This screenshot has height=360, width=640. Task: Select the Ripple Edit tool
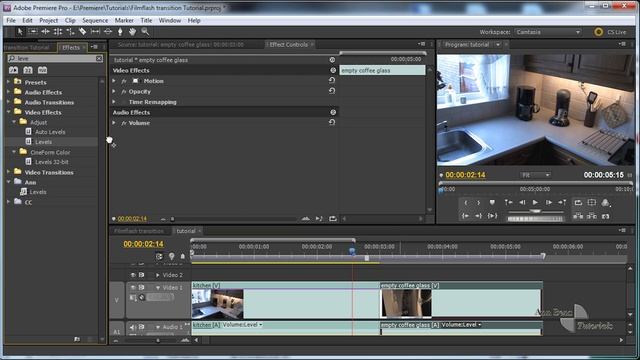coord(45,32)
